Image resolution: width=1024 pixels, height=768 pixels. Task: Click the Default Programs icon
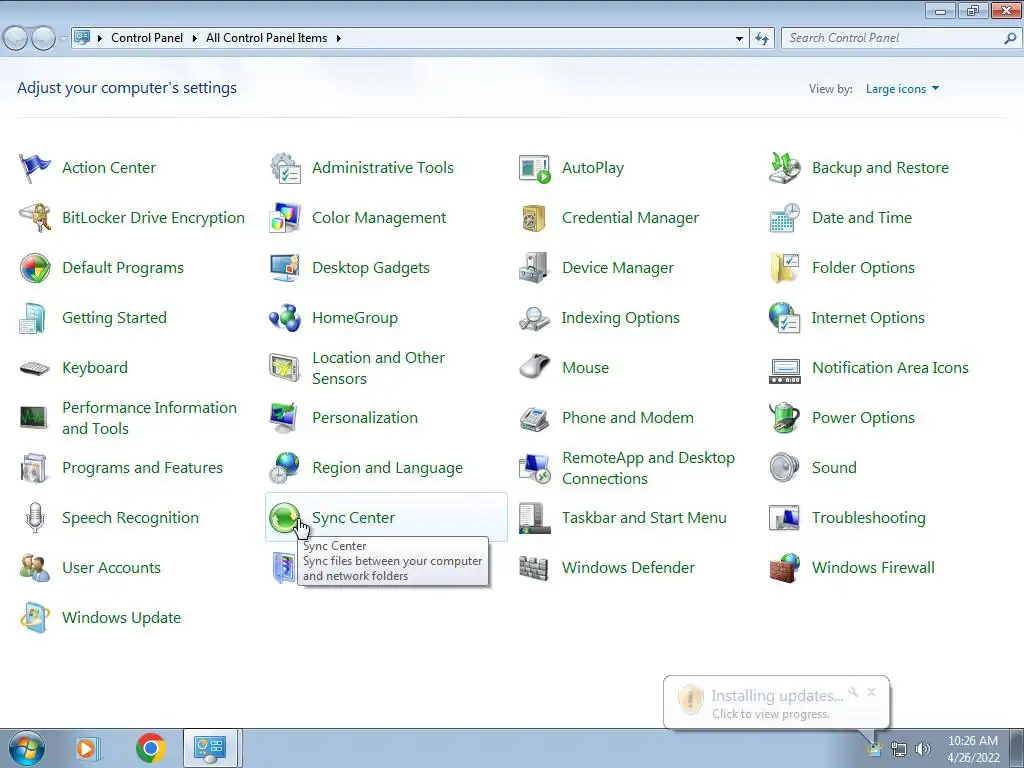point(35,268)
